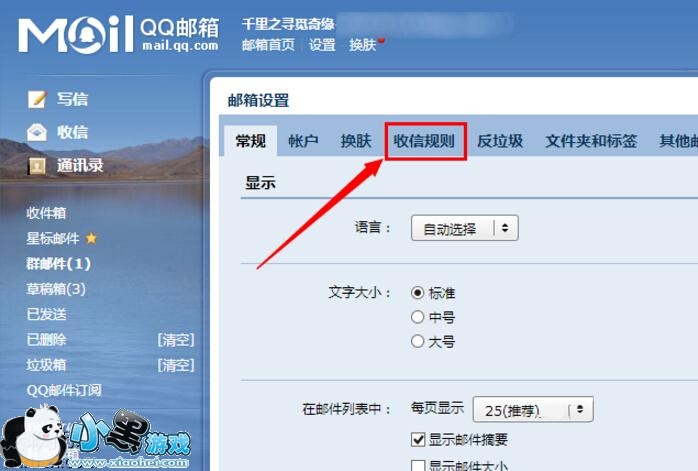Click the QQ Mail logo
Viewport: 698px width, 471px height.
point(118,34)
